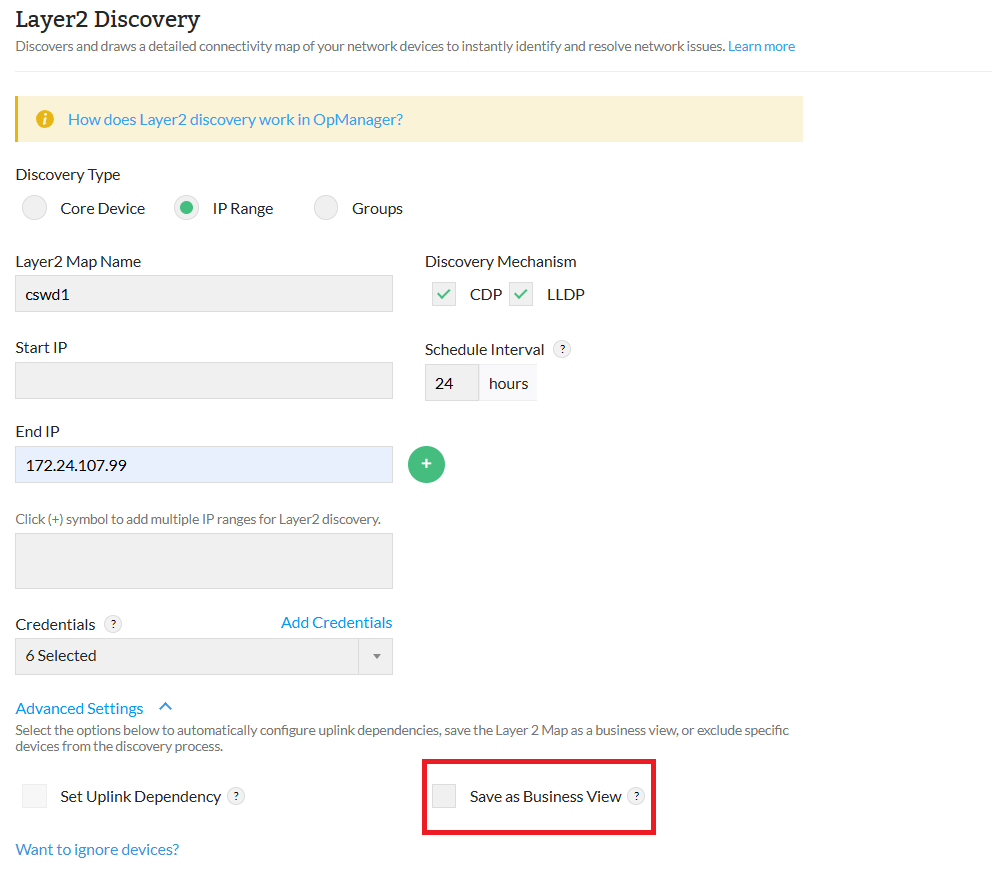This screenshot has height=875, width=992.
Task: Click the green plus add IP range button
Action: pos(426,465)
